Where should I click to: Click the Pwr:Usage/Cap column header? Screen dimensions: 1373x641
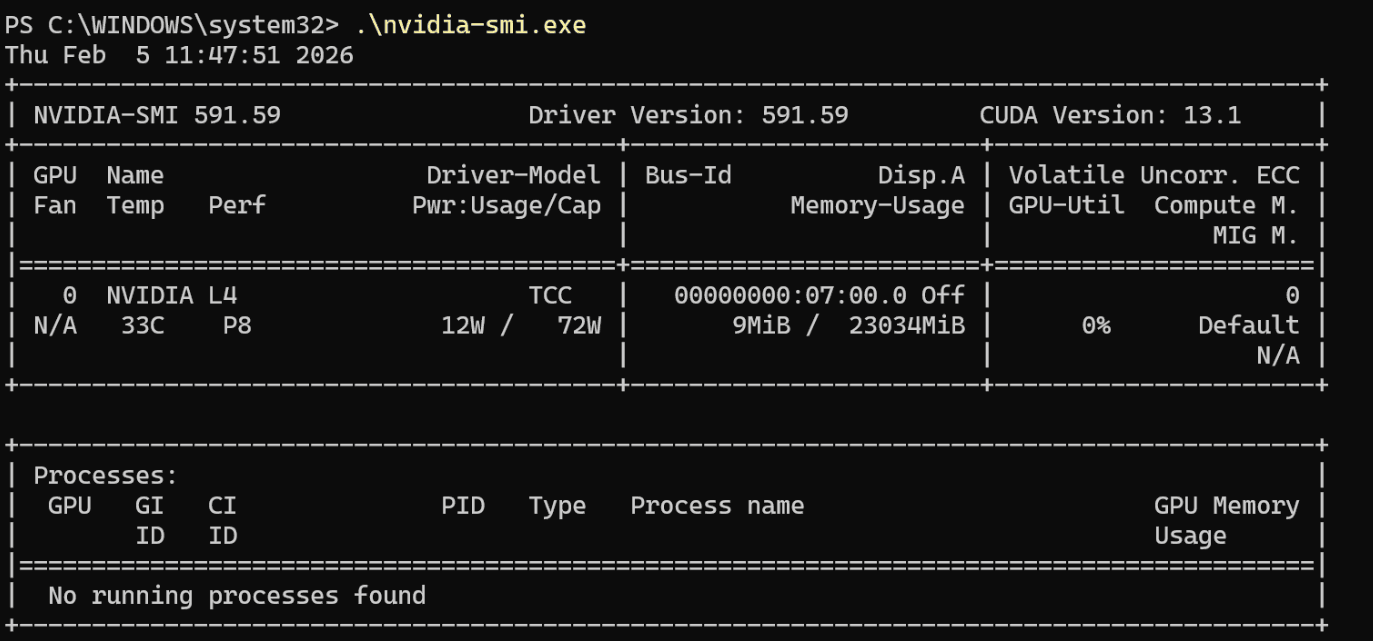tap(507, 205)
